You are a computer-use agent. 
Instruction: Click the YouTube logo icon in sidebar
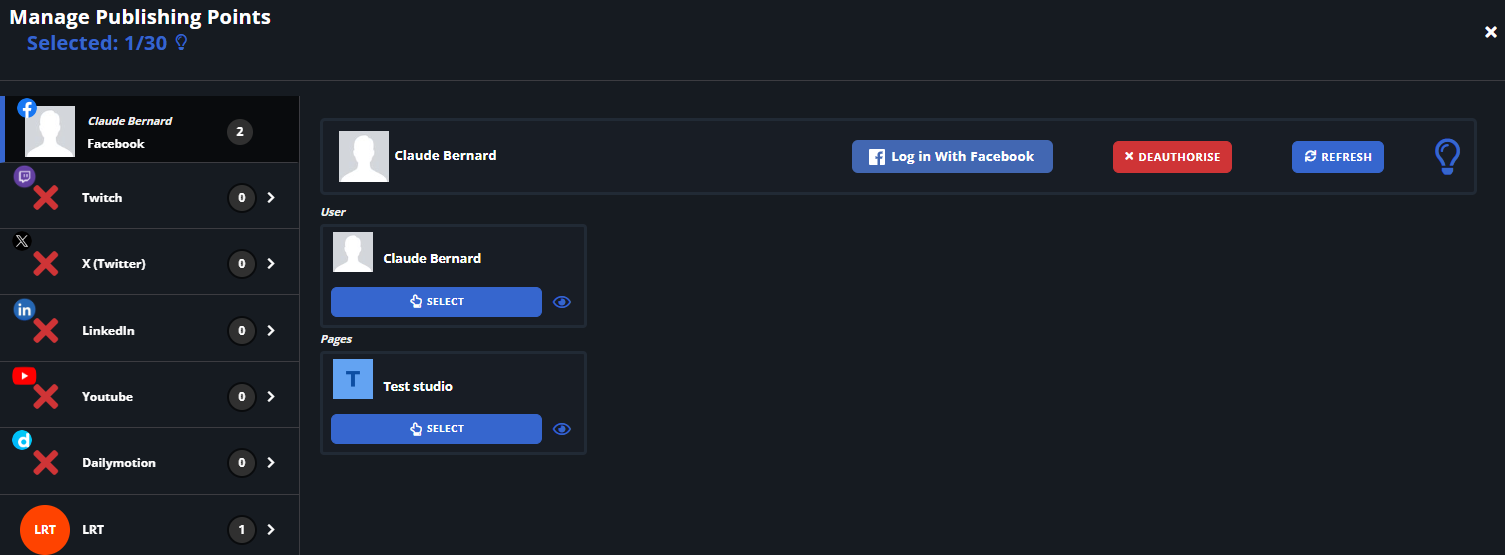coord(24,375)
